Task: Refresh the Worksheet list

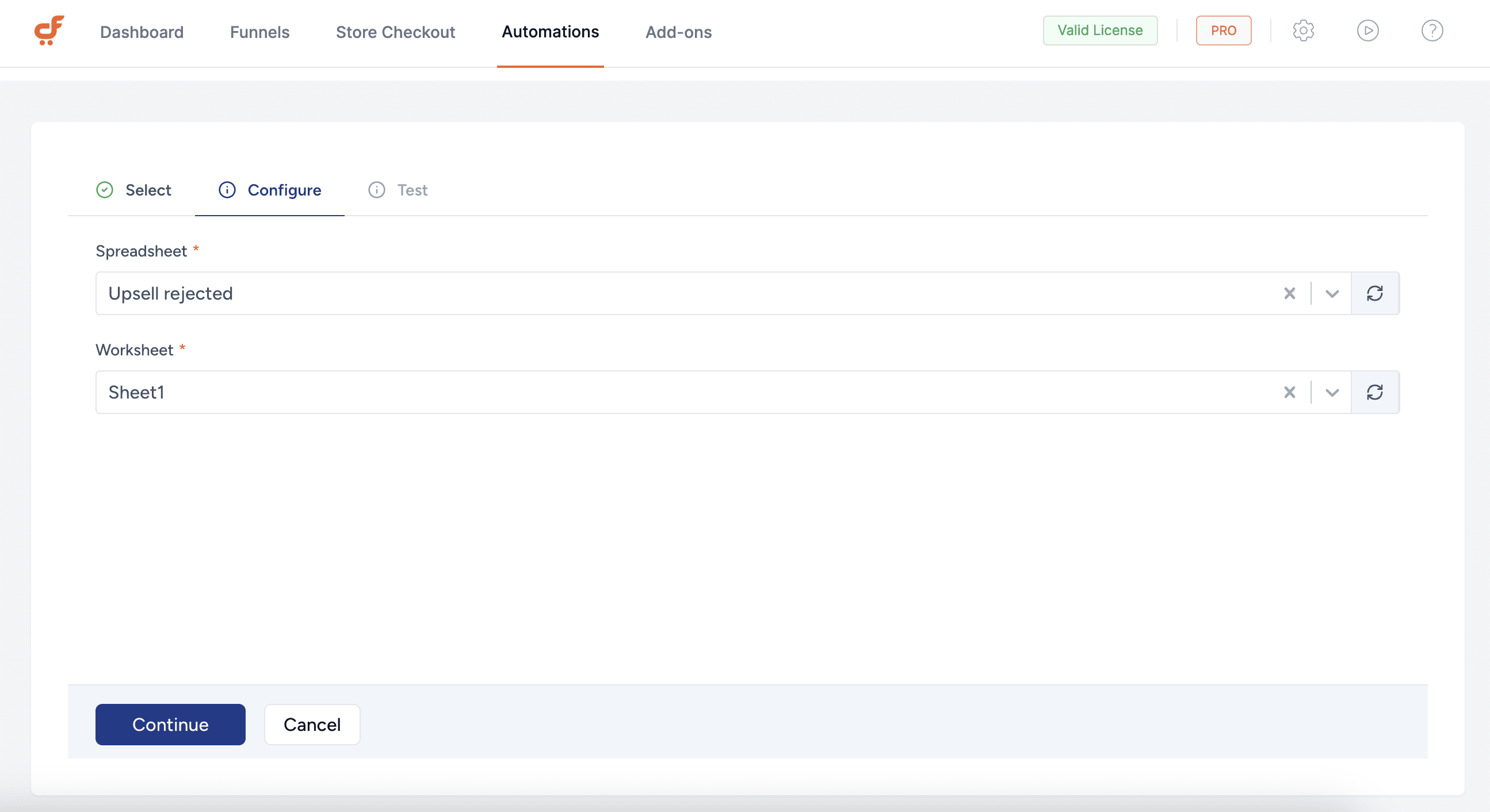Action: click(1376, 392)
